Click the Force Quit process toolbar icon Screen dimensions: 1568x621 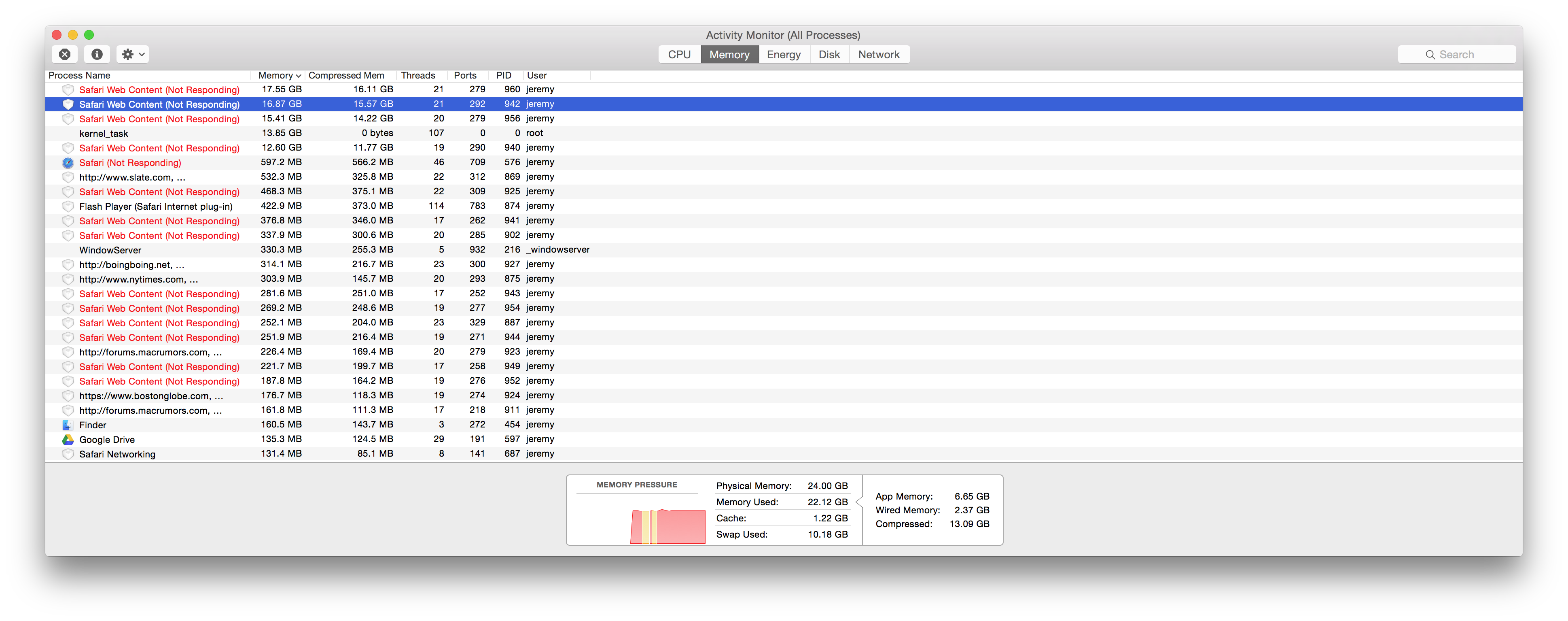[64, 54]
